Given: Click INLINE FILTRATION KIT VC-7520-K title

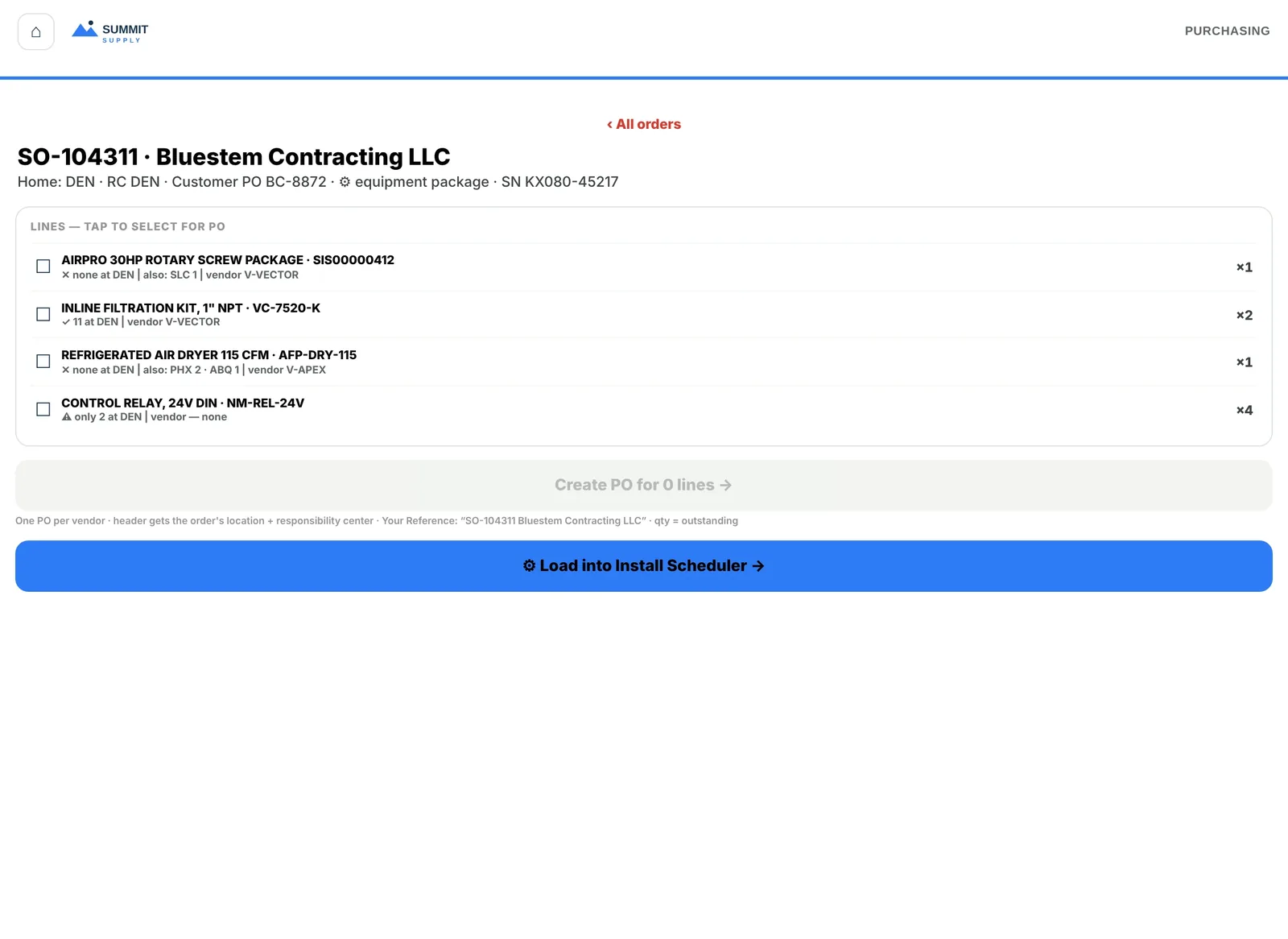Looking at the screenshot, I should tap(191, 308).
